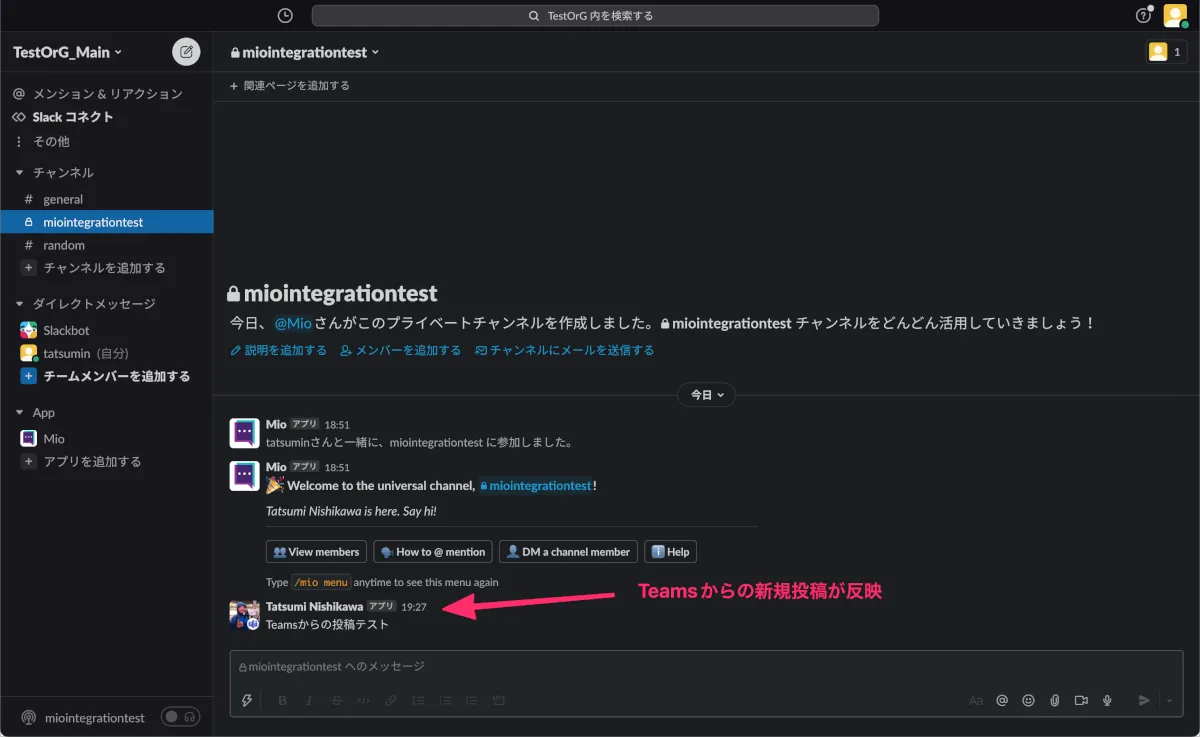The image size is (1200, 737).
Task: Click チャンネルにメールを送信する link
Action: (x=564, y=350)
